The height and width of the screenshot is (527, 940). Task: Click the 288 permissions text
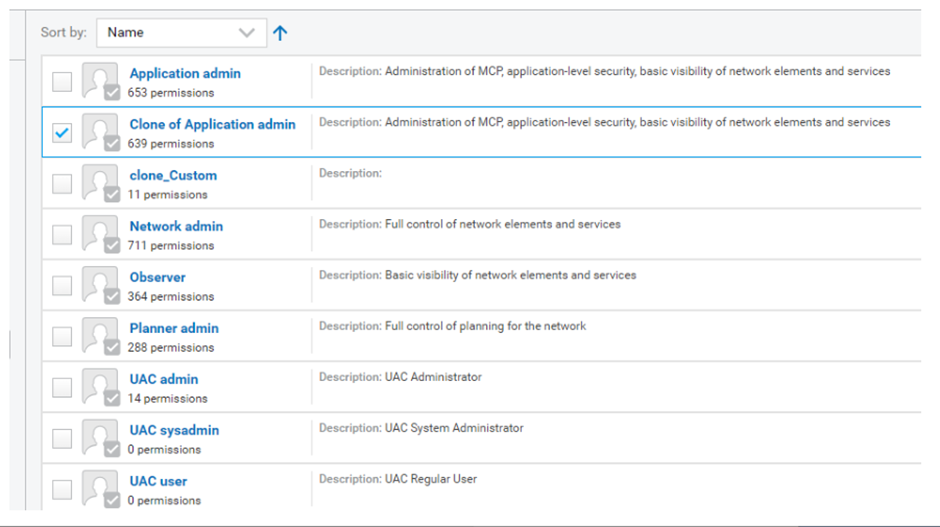[x=171, y=348]
